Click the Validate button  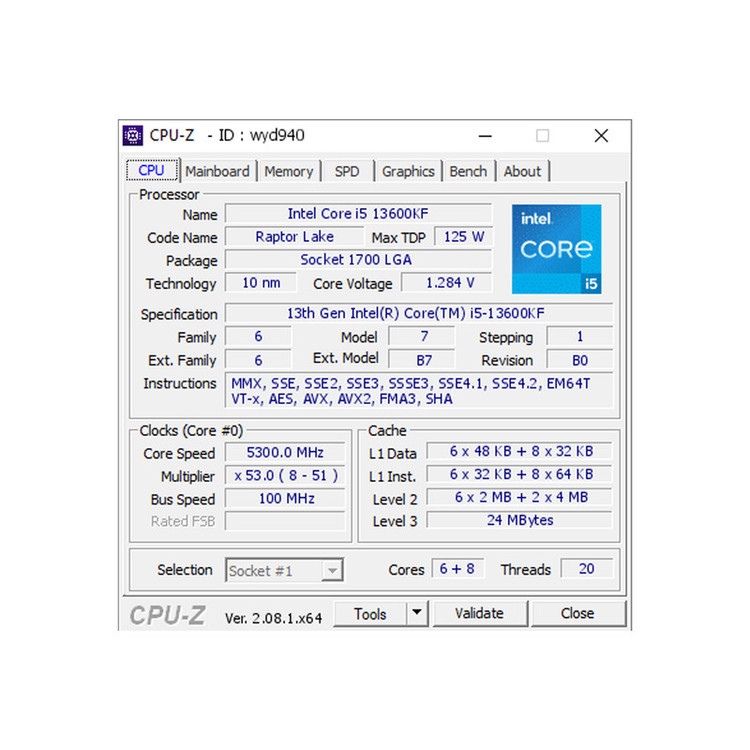tap(479, 613)
